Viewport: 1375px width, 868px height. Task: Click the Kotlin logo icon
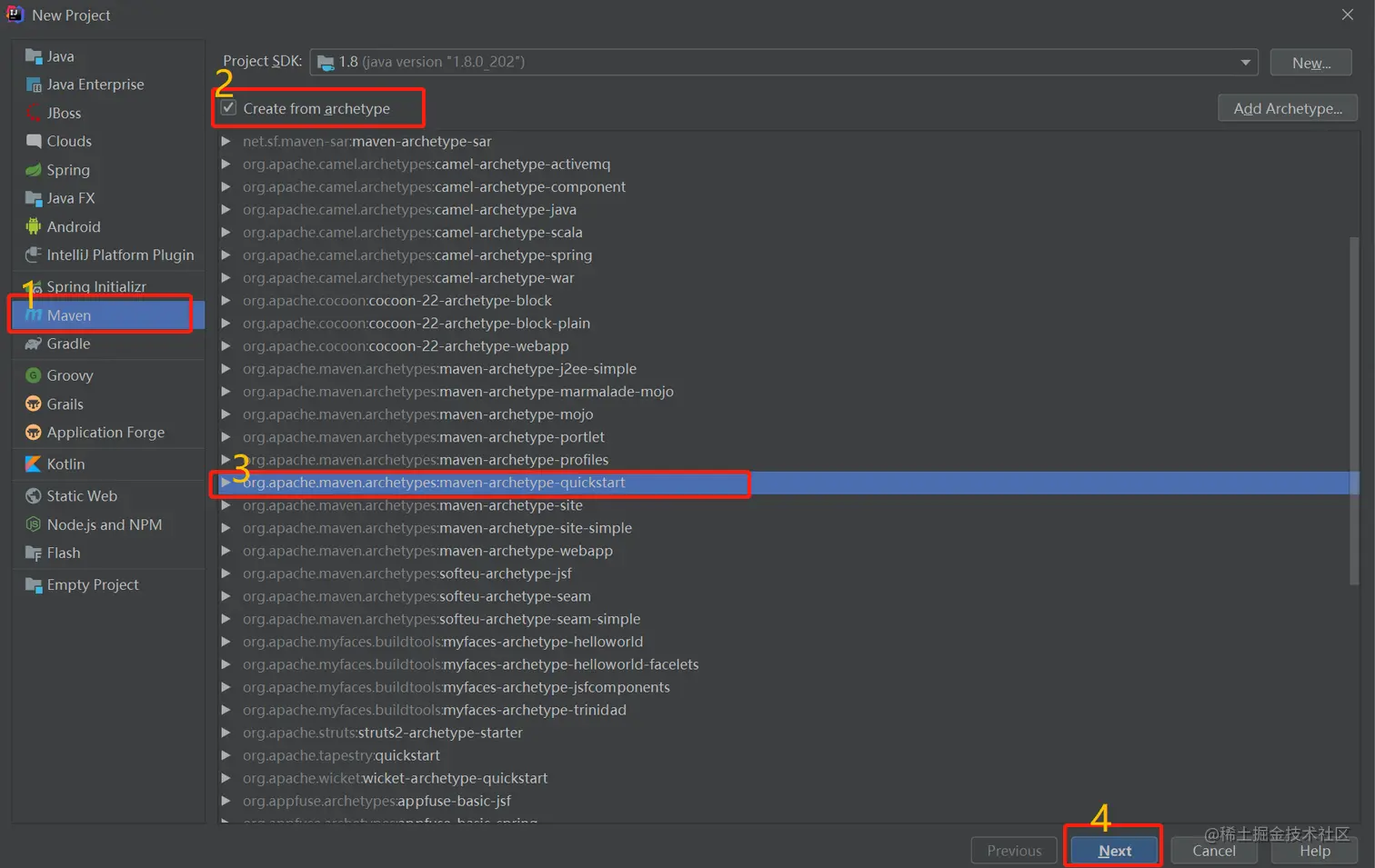(34, 464)
